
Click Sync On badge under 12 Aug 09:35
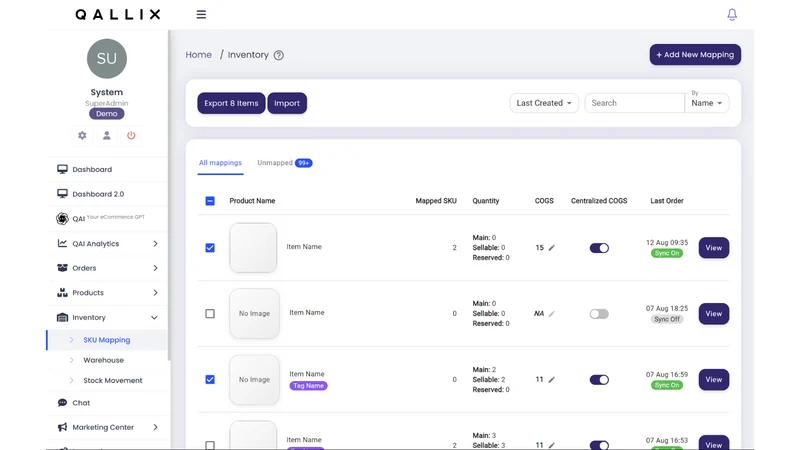coord(667,253)
